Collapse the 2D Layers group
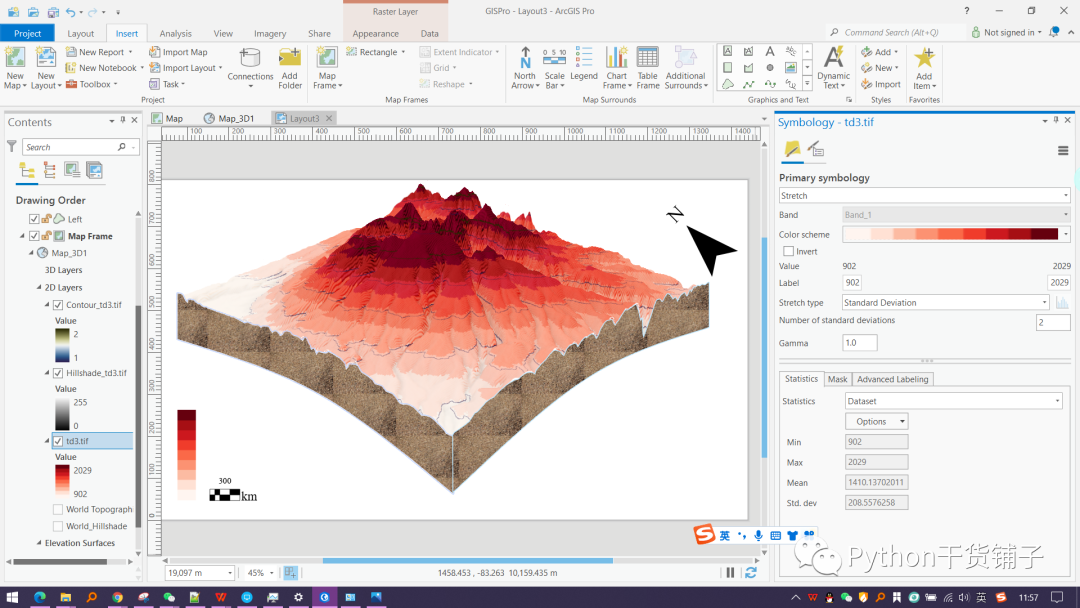 39,287
